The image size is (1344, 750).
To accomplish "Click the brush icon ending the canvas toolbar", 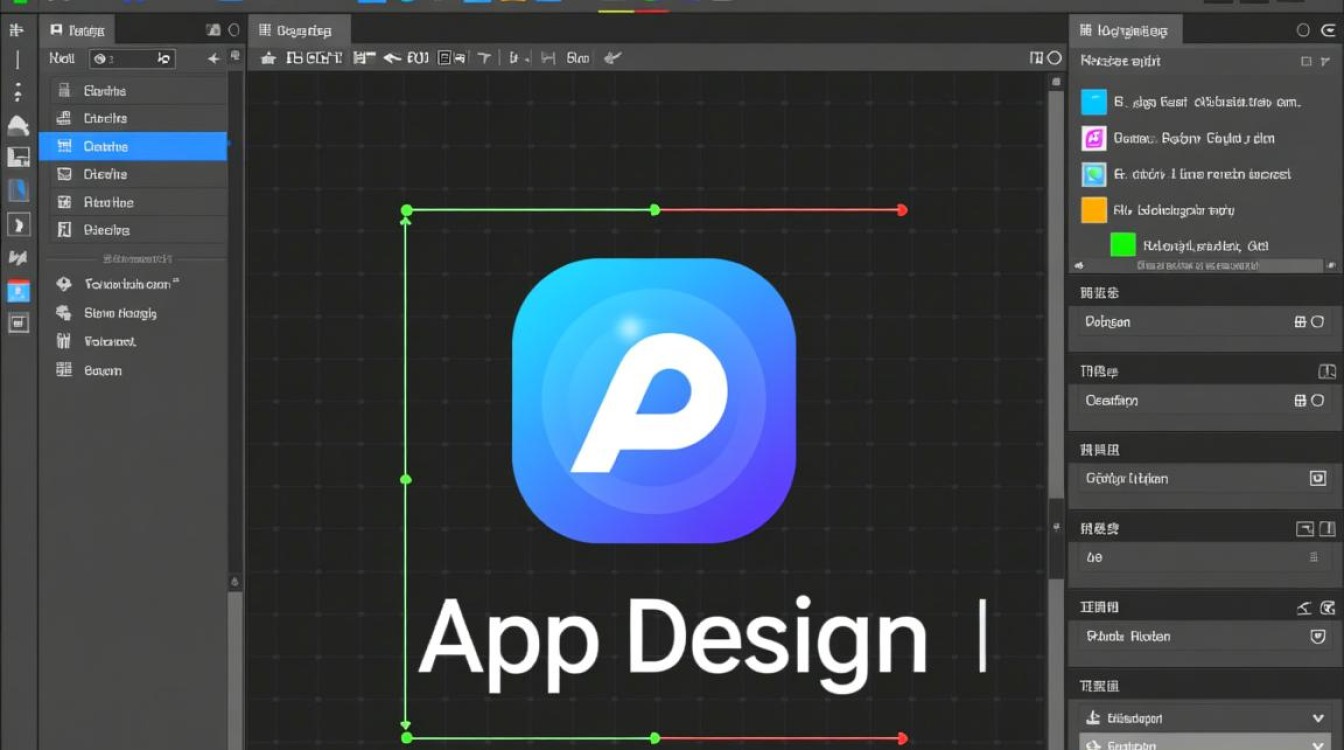I will pyautogui.click(x=613, y=58).
